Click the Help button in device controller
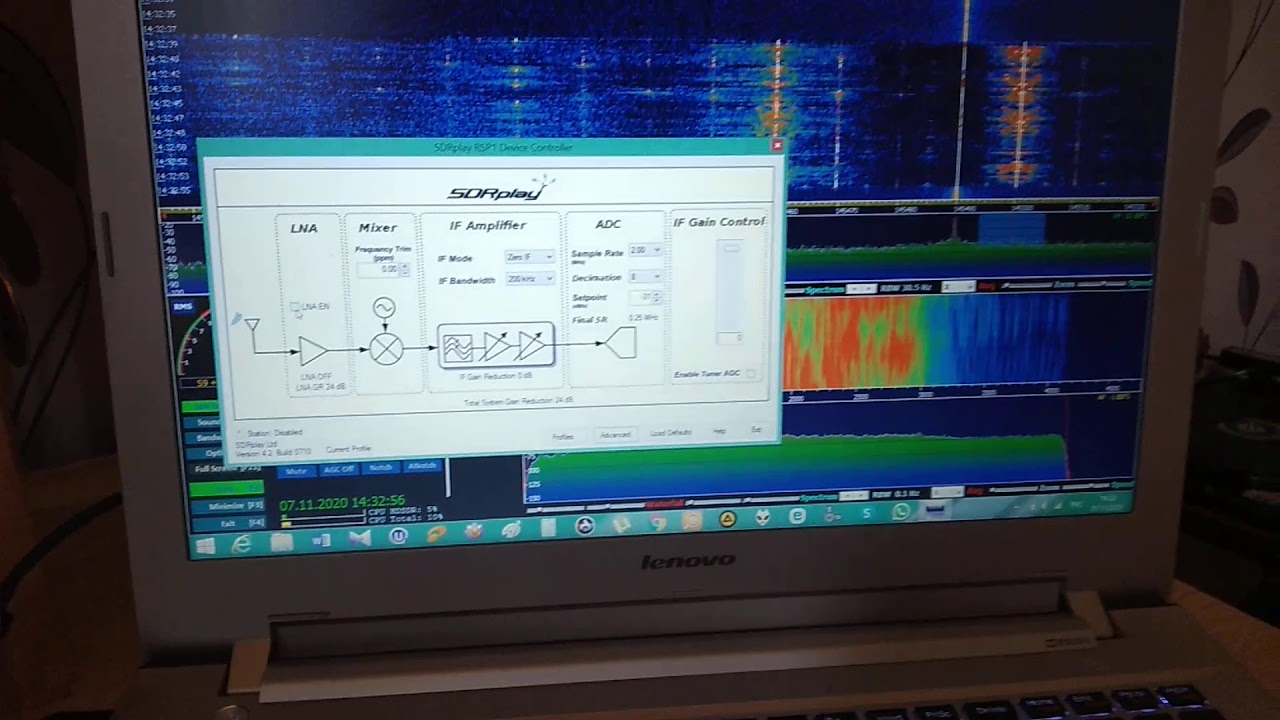The height and width of the screenshot is (720, 1280). [719, 431]
